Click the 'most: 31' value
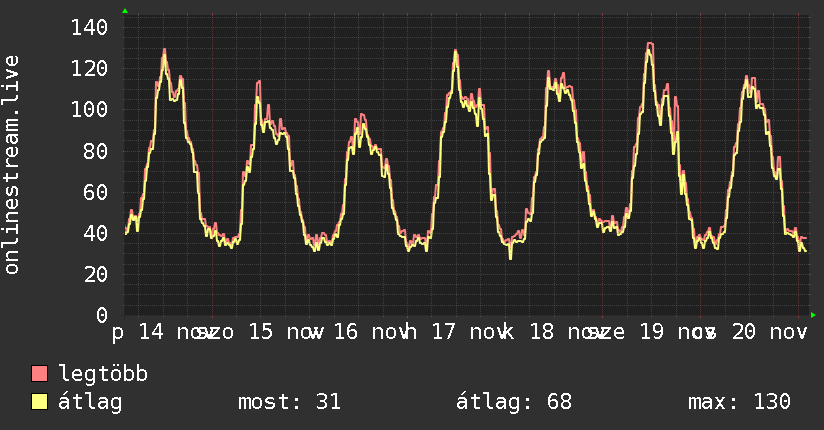The height and width of the screenshot is (430, 824). click(x=290, y=402)
